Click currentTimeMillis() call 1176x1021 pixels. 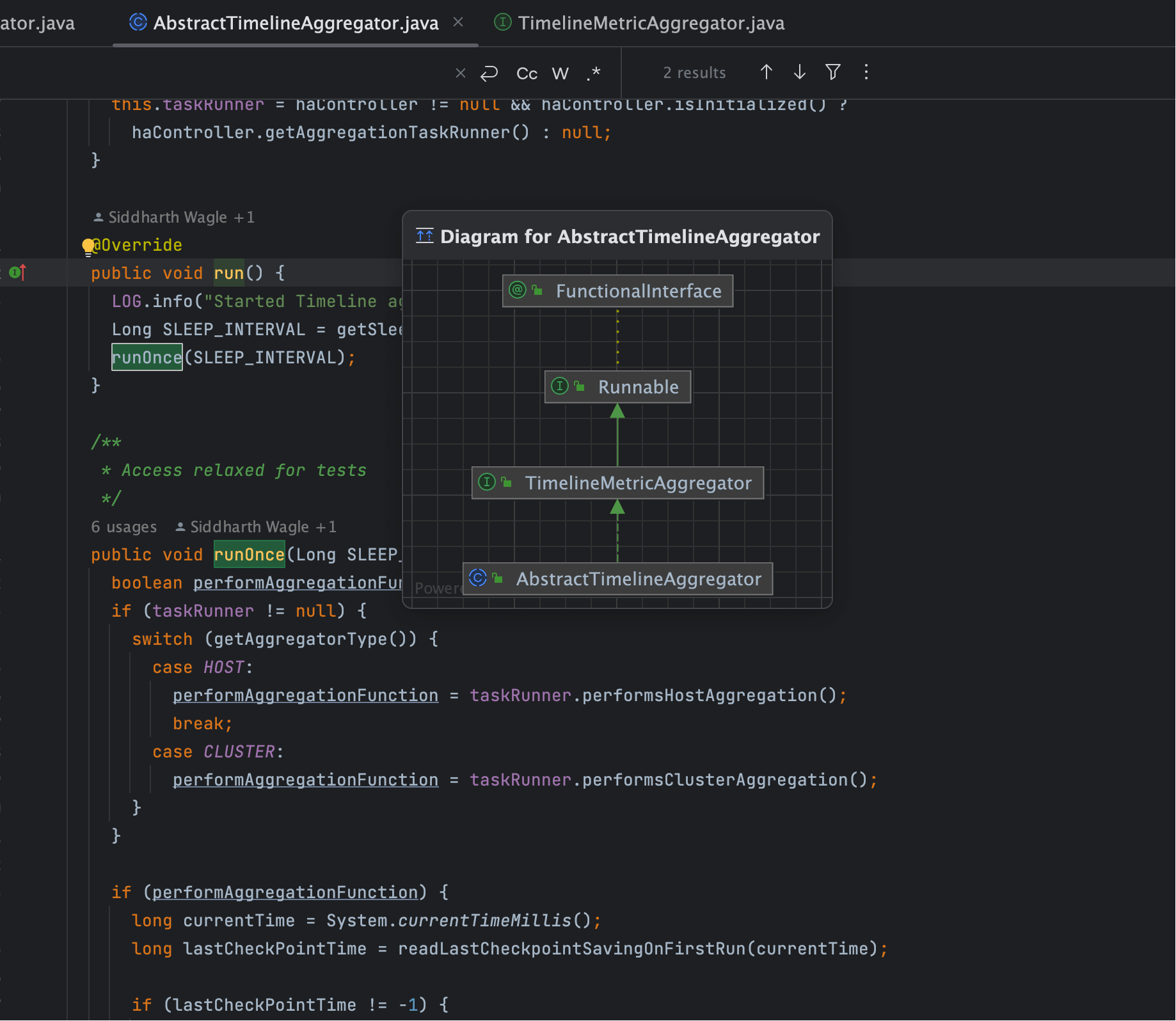pos(494,921)
